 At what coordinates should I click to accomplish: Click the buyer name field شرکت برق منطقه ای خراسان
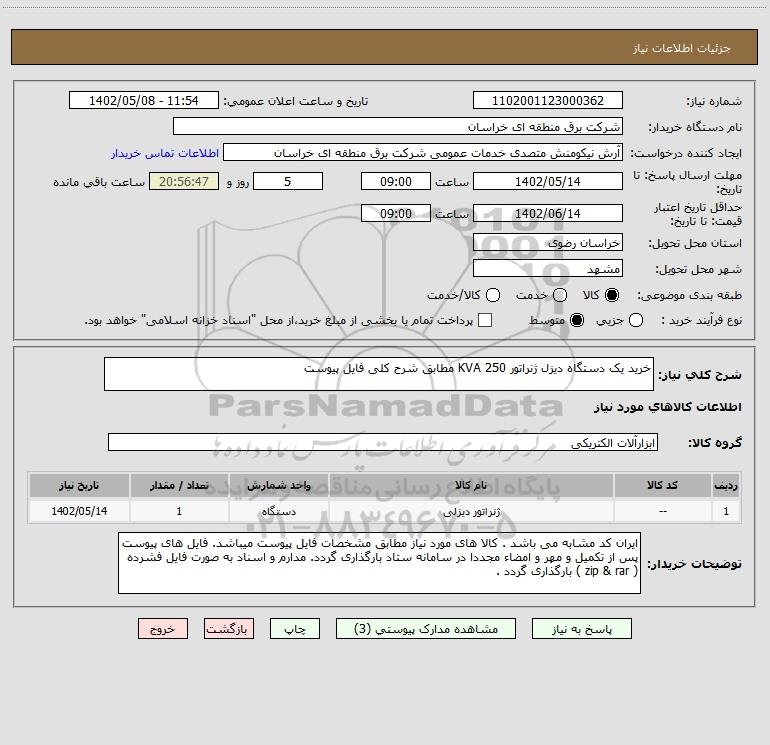(398, 126)
